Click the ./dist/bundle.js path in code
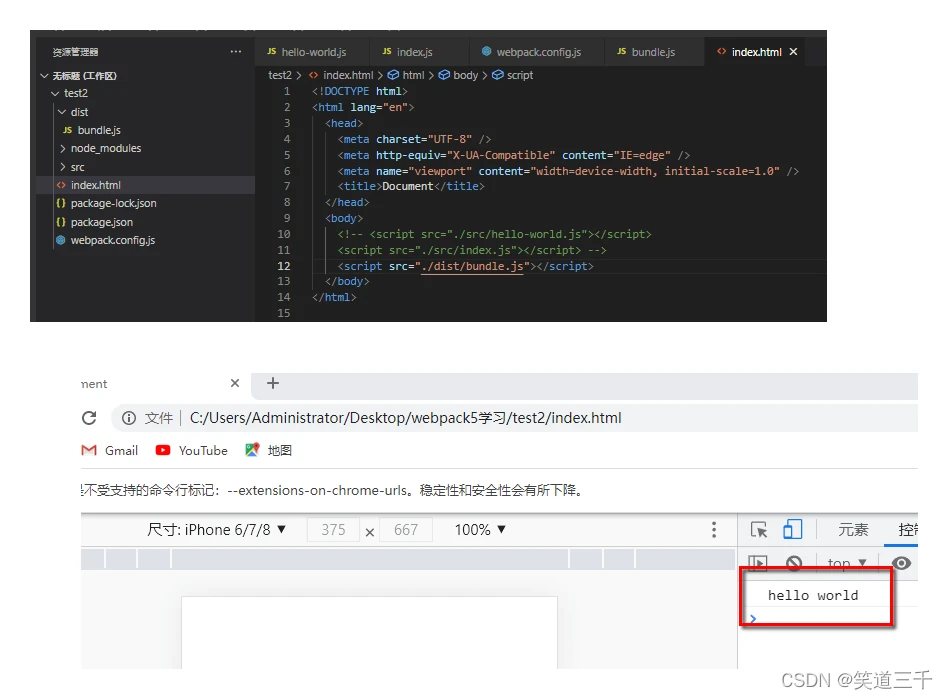Screen dimensions: 948x699 pyautogui.click(x=472, y=266)
